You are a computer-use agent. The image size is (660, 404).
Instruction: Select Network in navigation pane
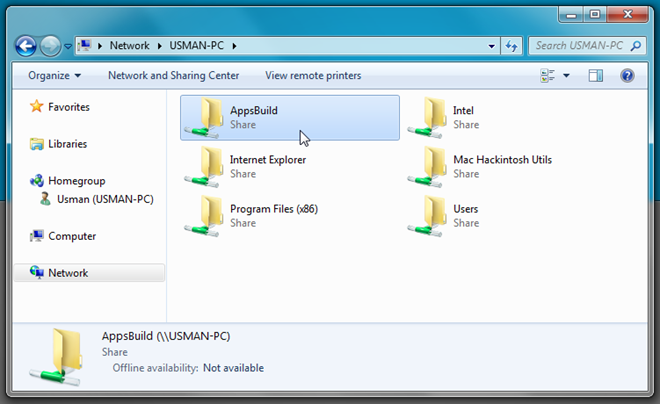68,273
